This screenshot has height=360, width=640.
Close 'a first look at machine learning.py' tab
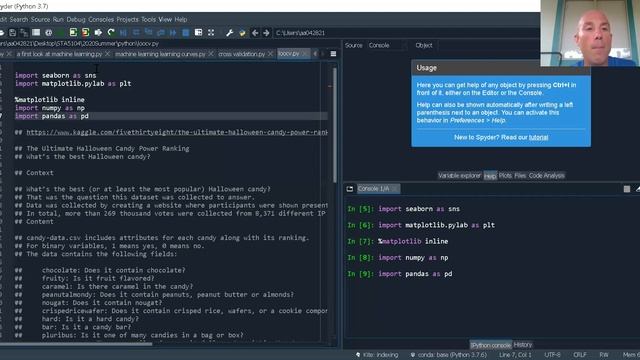pos(107,54)
